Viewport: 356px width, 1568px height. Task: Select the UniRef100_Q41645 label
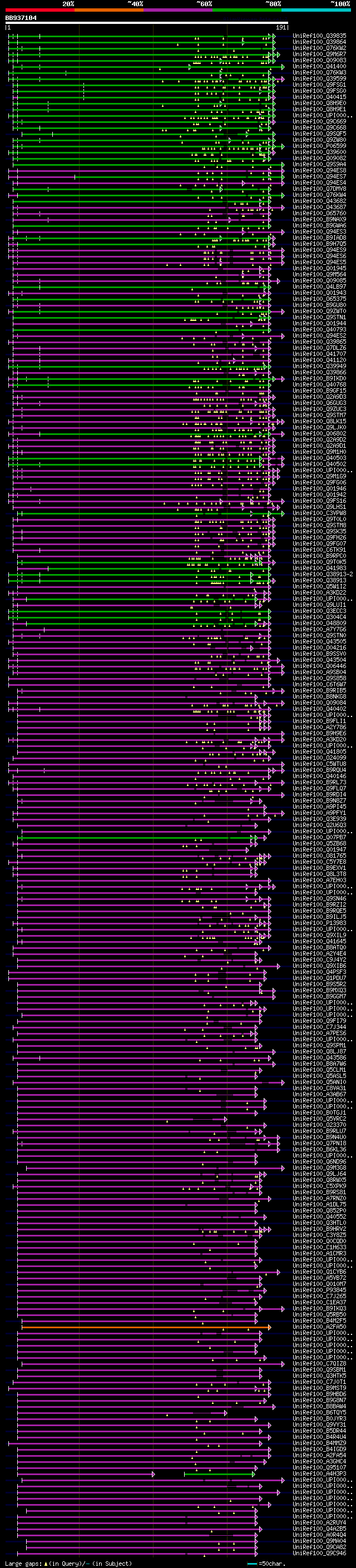tap(319, 941)
